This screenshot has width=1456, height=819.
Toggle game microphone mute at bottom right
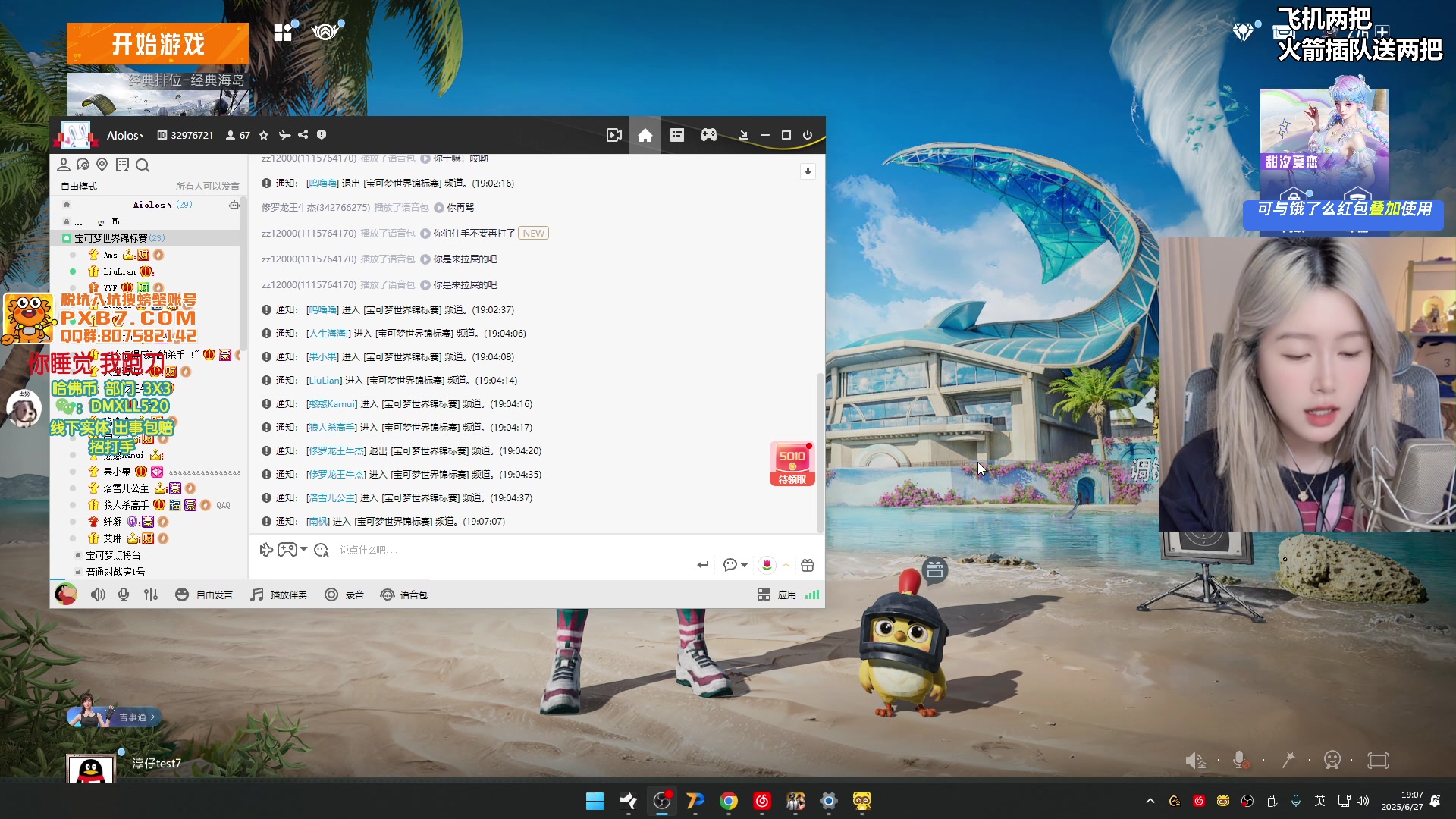pos(1240,760)
